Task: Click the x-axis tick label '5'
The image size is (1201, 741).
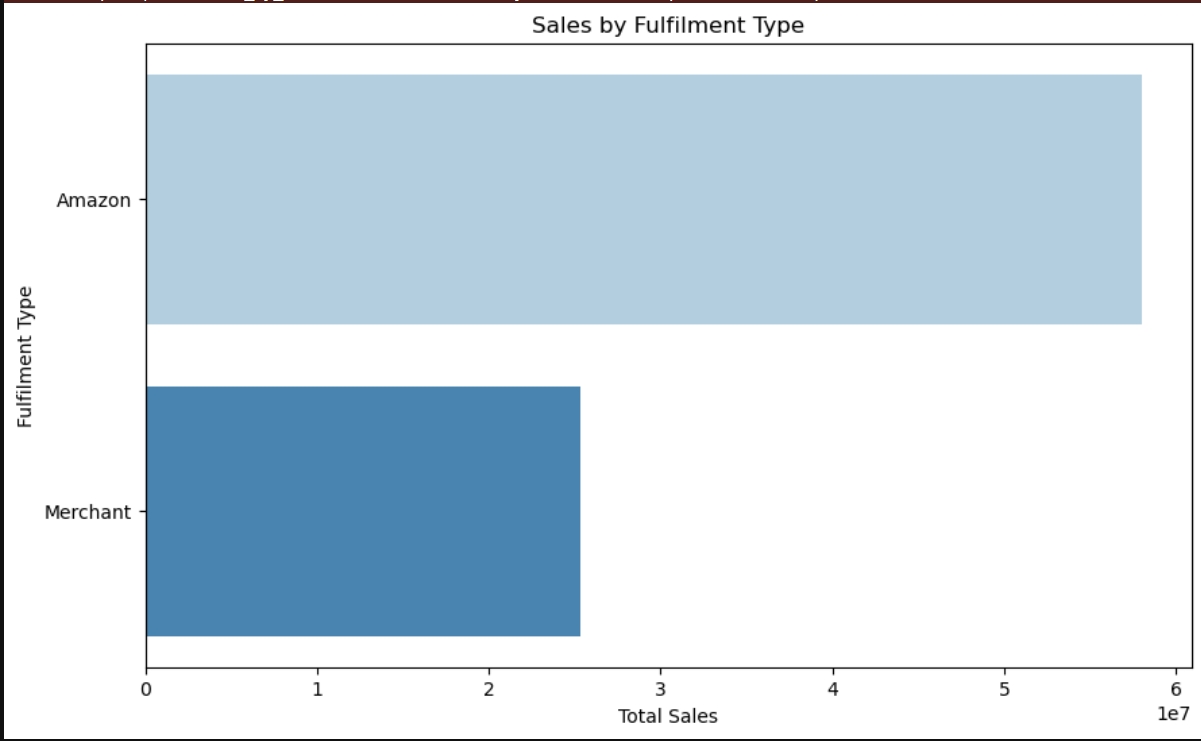Action: 1005,689
